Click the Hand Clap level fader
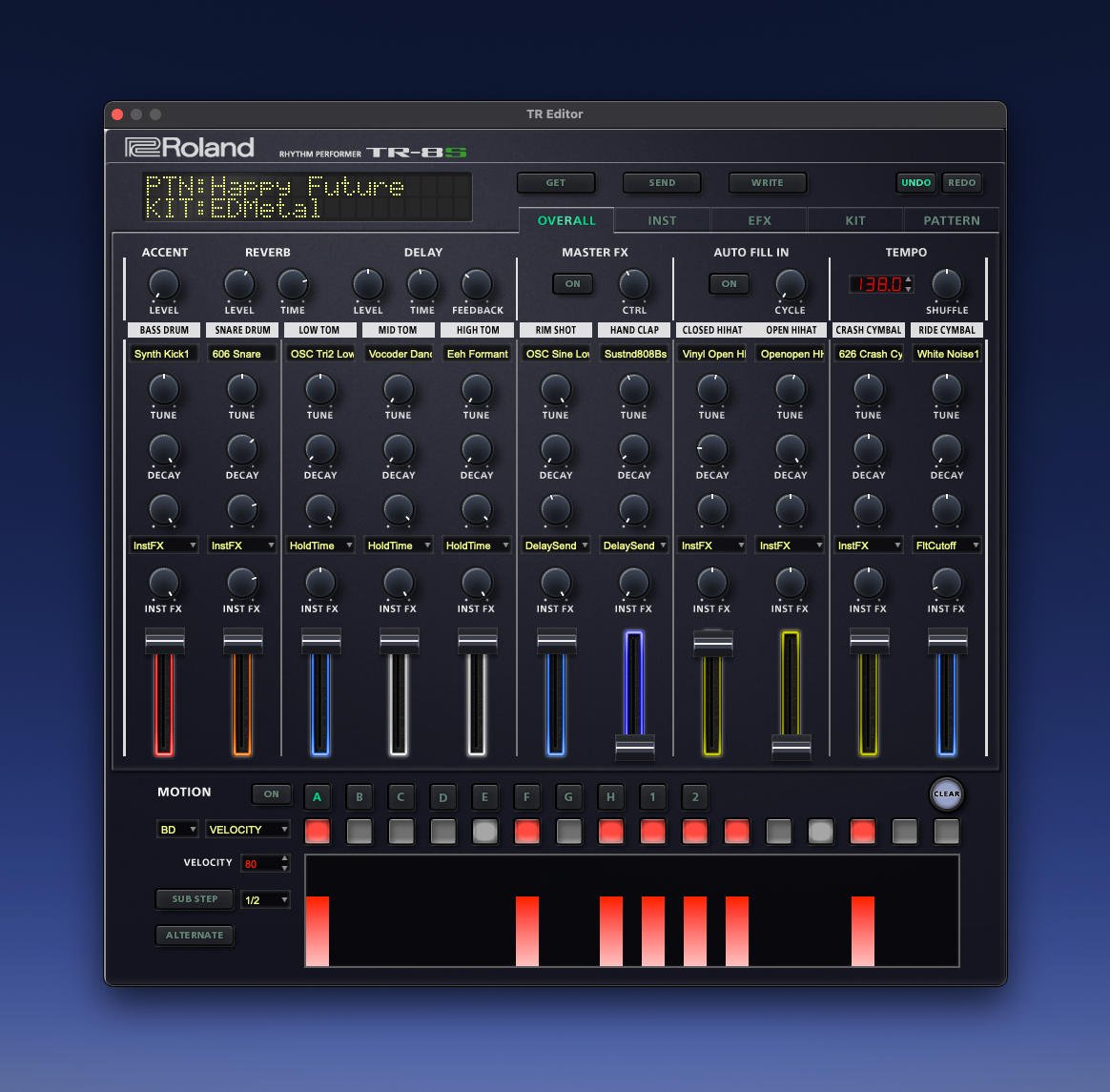The width and height of the screenshot is (1110, 1092). 634,748
